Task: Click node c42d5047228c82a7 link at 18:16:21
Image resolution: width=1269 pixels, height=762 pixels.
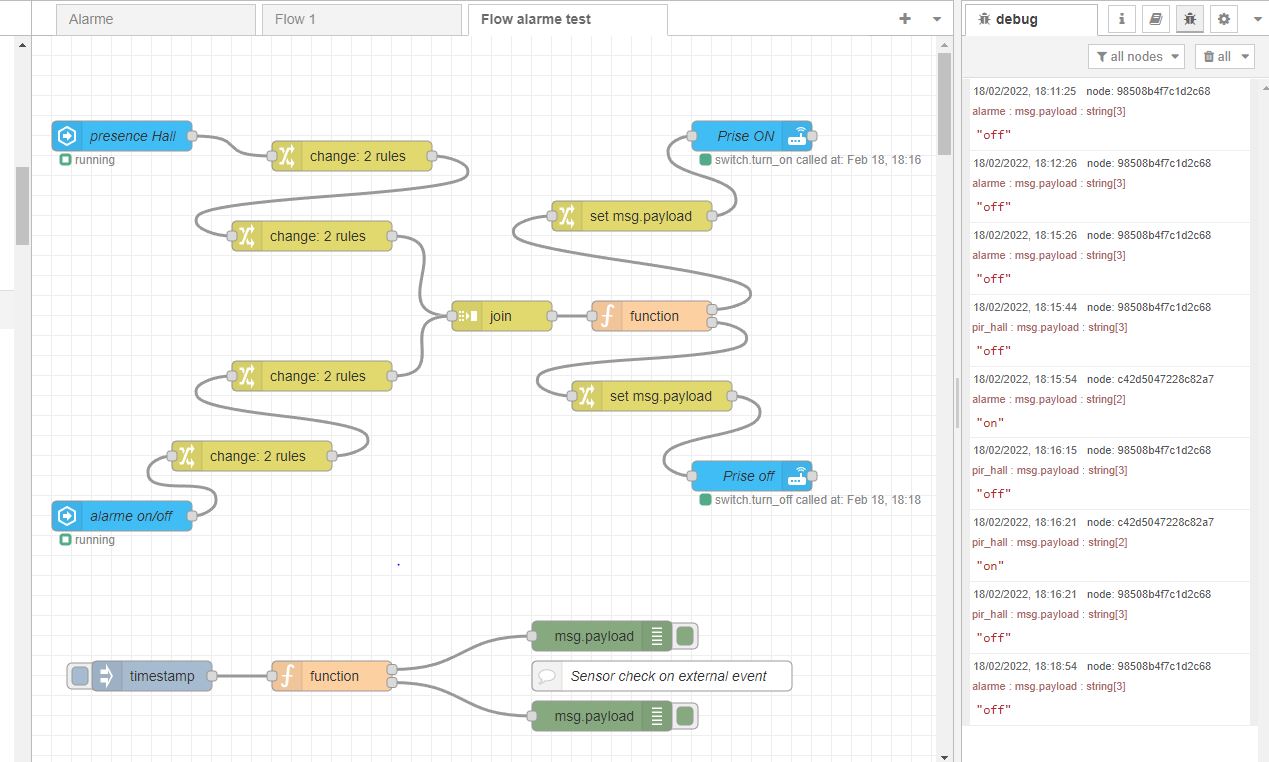Action: pyautogui.click(x=1150, y=522)
